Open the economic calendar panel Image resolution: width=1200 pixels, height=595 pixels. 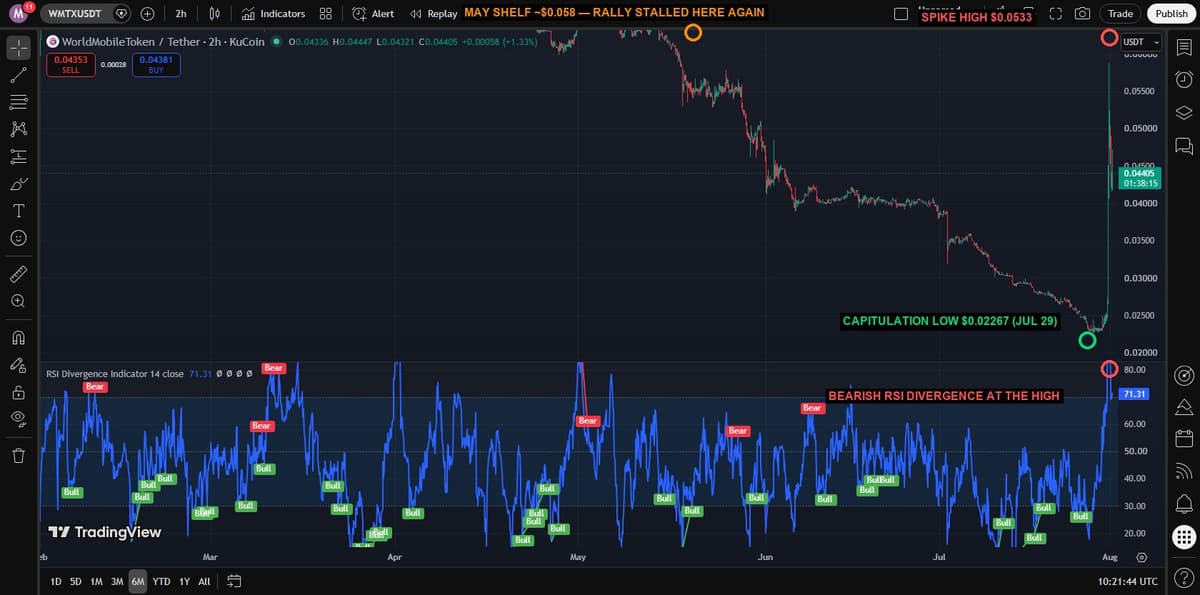point(1184,438)
